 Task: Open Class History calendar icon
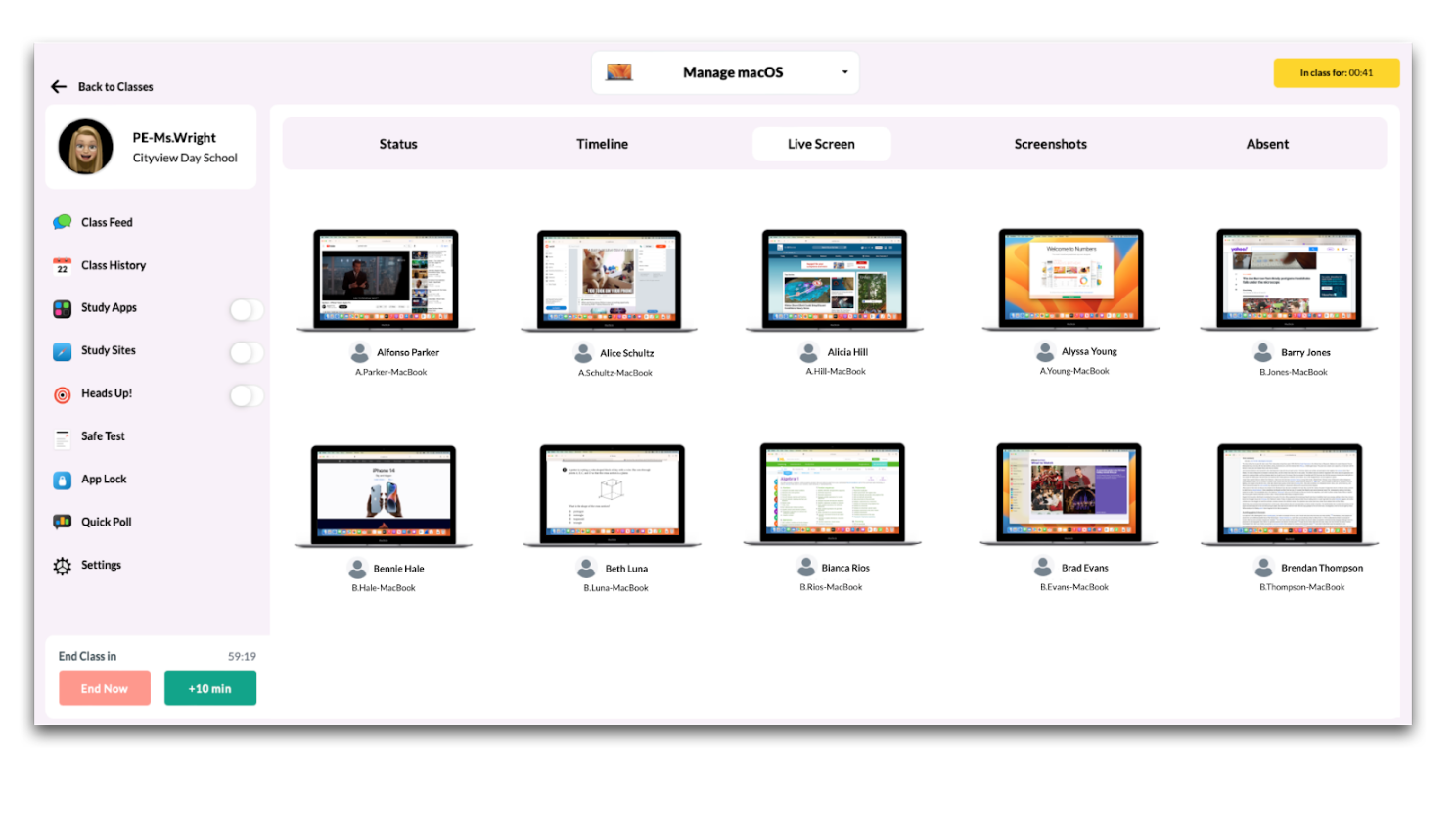63,266
